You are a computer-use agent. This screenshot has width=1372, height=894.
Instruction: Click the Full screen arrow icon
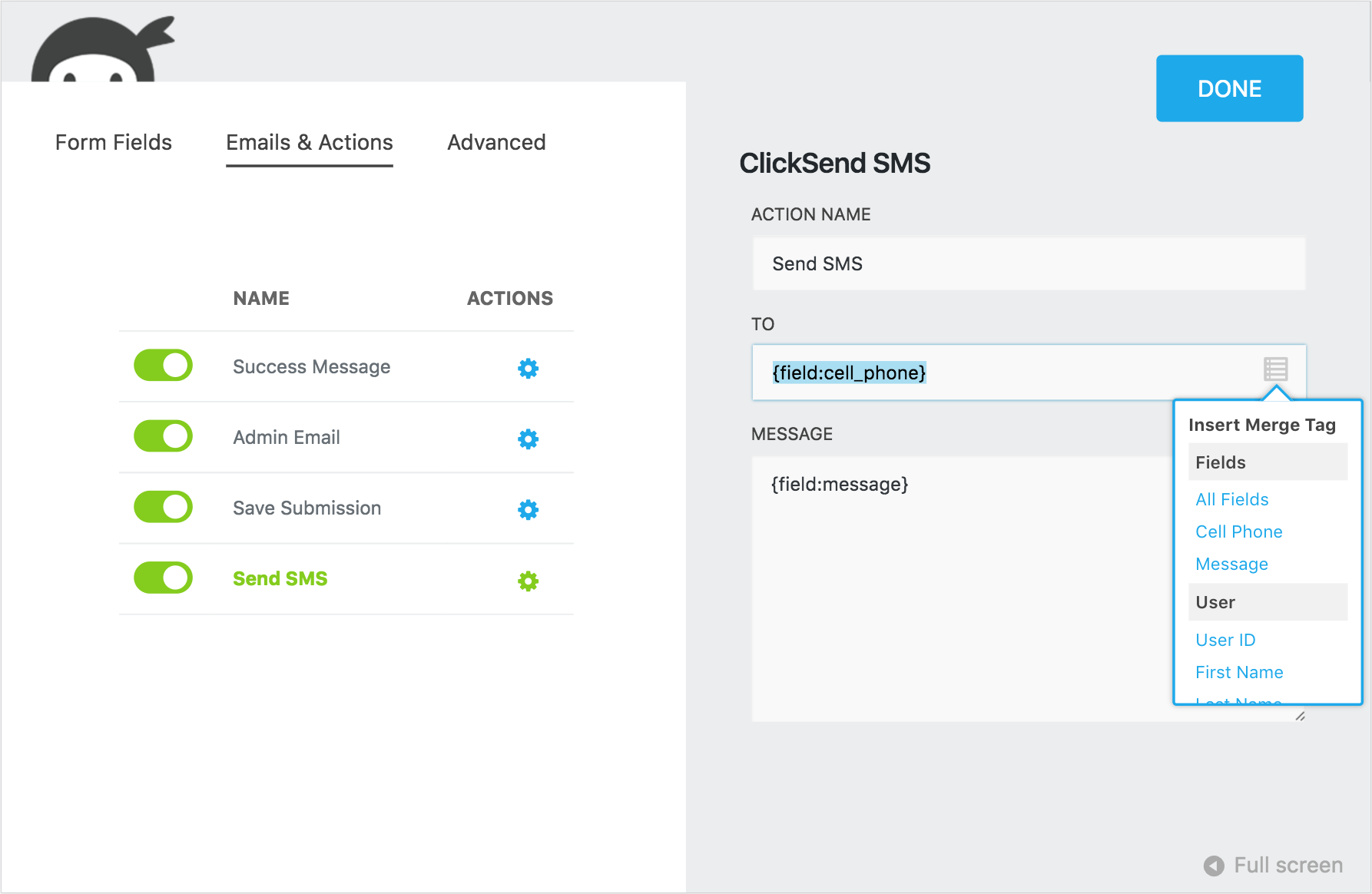pyautogui.click(x=1214, y=866)
